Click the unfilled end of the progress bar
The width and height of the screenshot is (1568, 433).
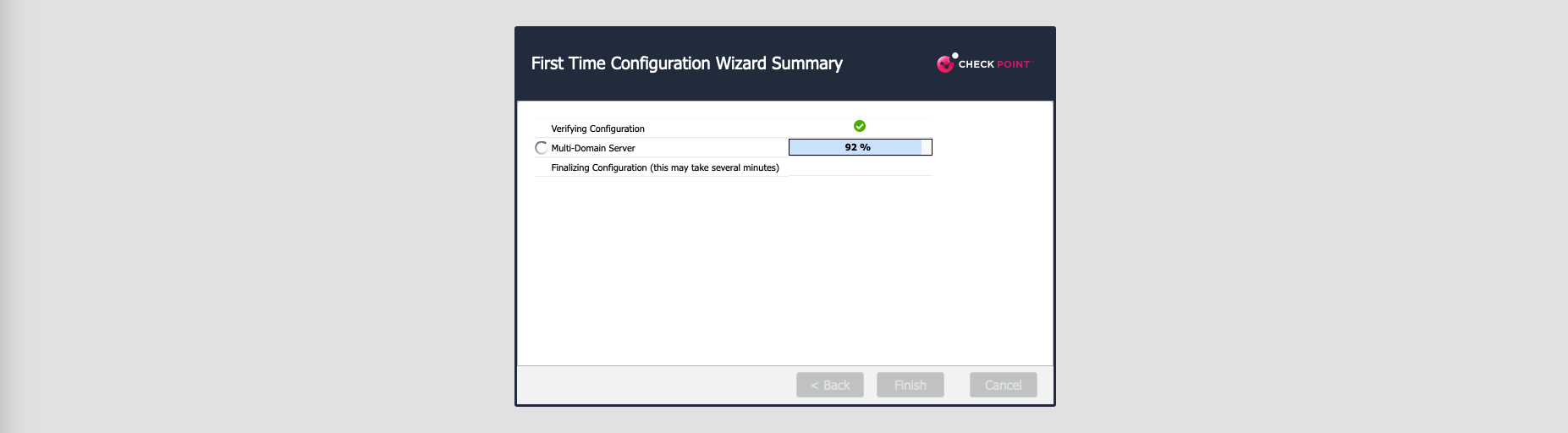(x=927, y=147)
